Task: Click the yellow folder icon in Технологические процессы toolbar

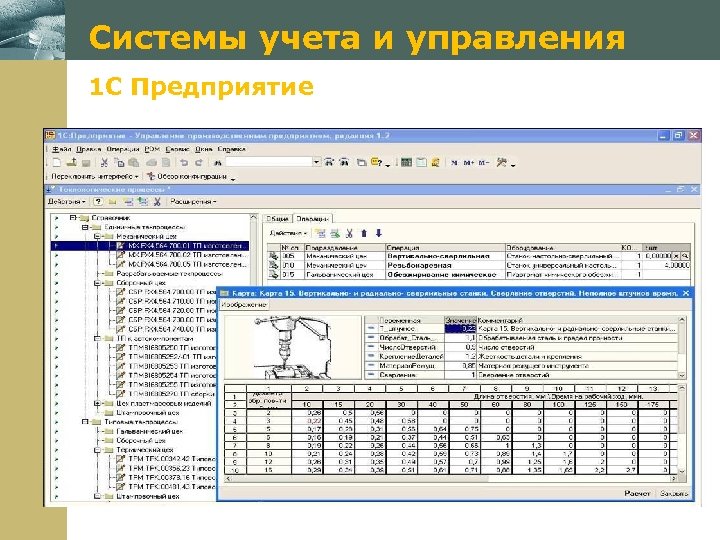Action: (x=112, y=202)
